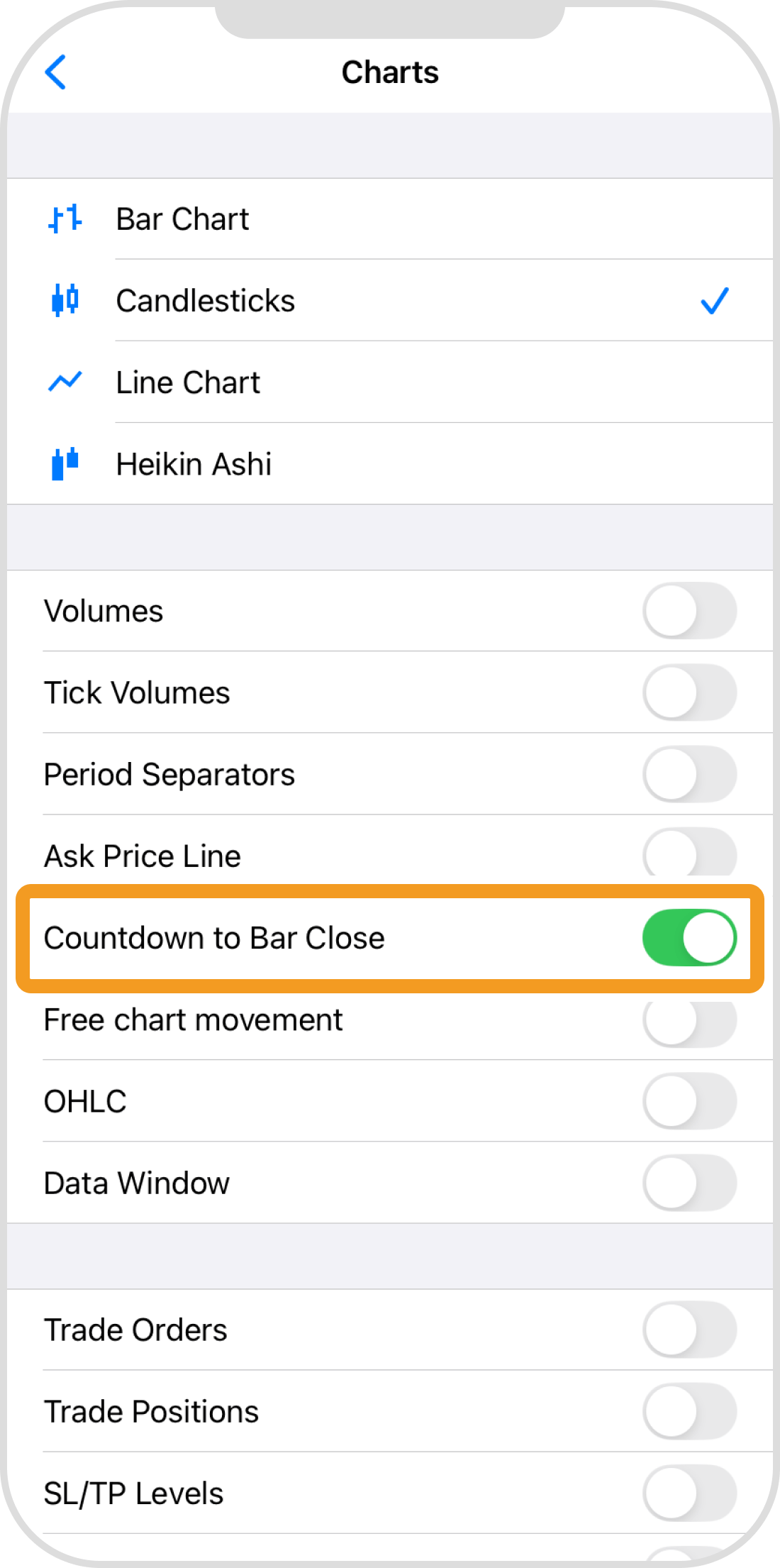Turn on Tick Volumes switch
Viewport: 780px width, 1568px height.
689,692
